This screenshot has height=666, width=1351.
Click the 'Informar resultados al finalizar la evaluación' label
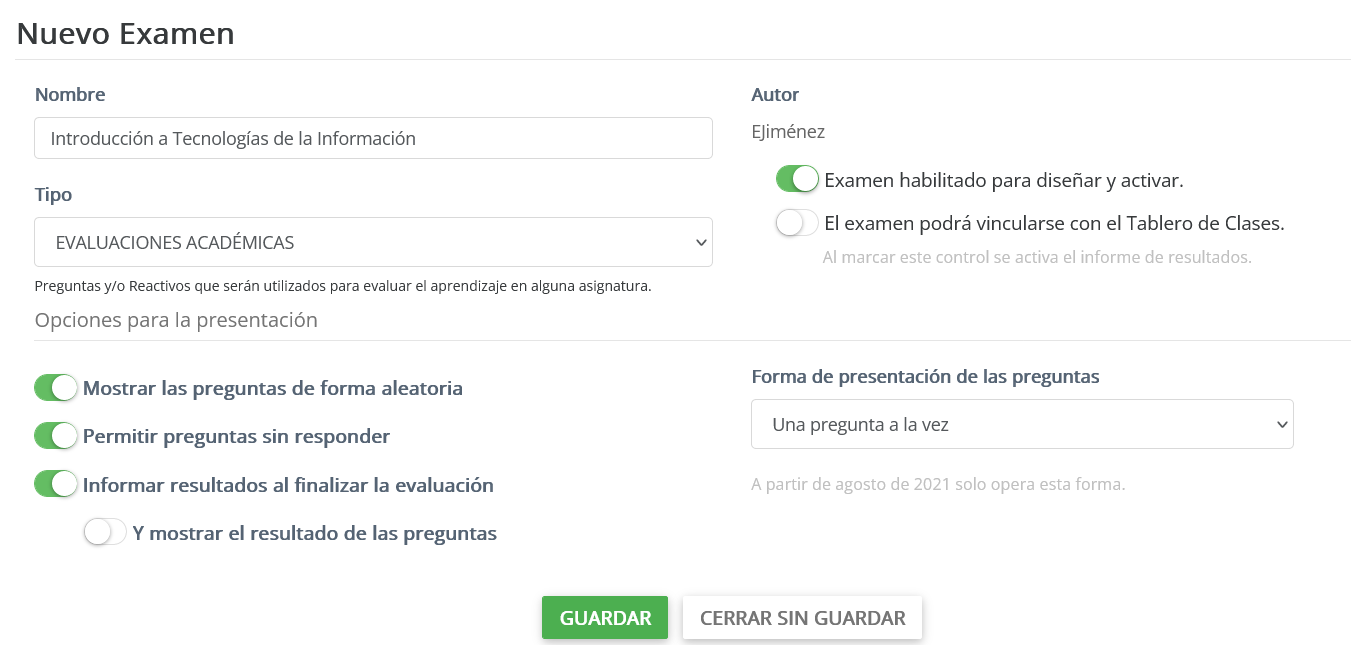click(288, 485)
